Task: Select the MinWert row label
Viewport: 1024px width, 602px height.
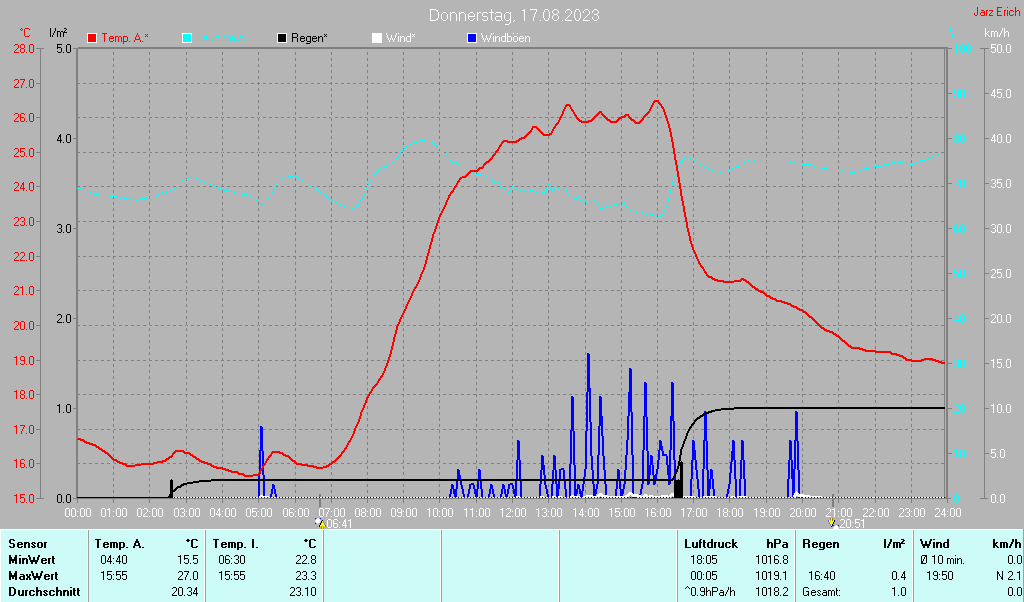Action: (31, 560)
